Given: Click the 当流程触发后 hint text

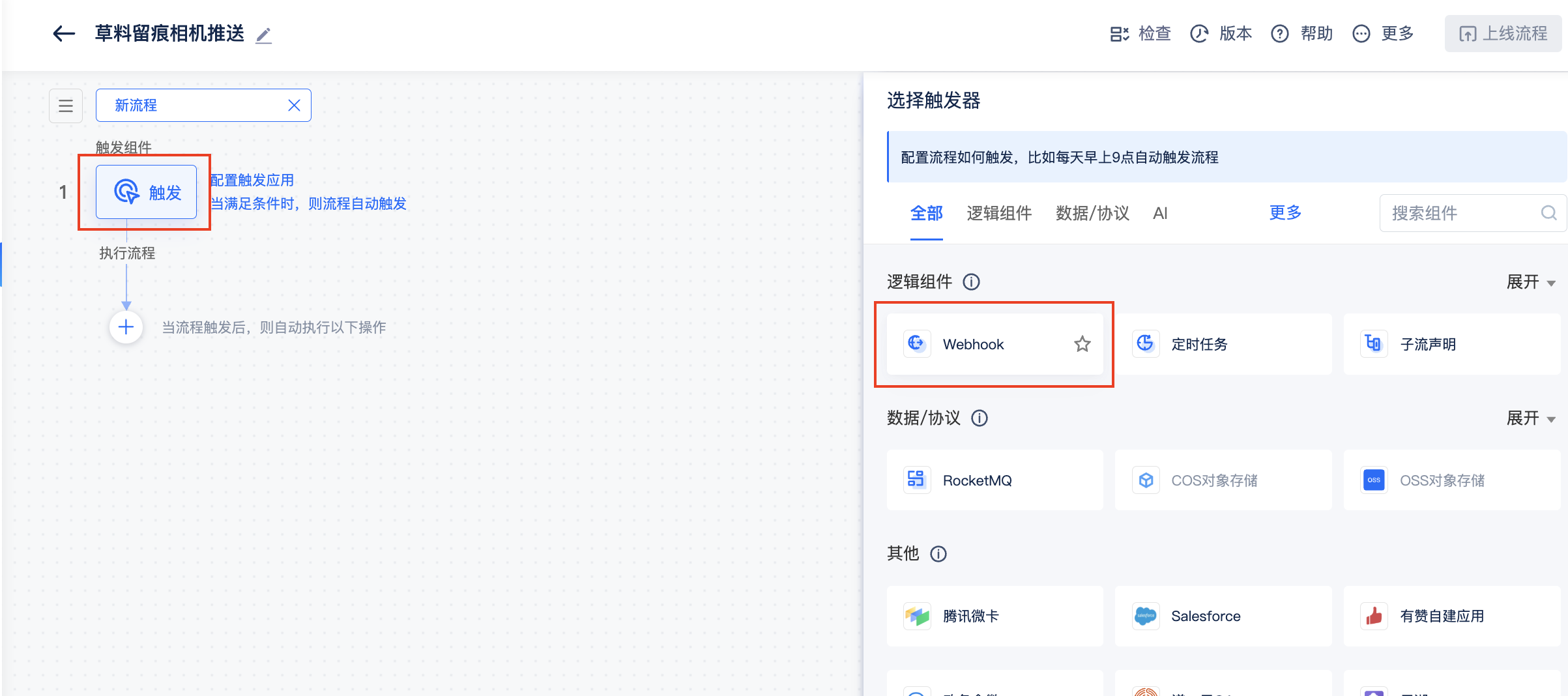Looking at the screenshot, I should (274, 327).
